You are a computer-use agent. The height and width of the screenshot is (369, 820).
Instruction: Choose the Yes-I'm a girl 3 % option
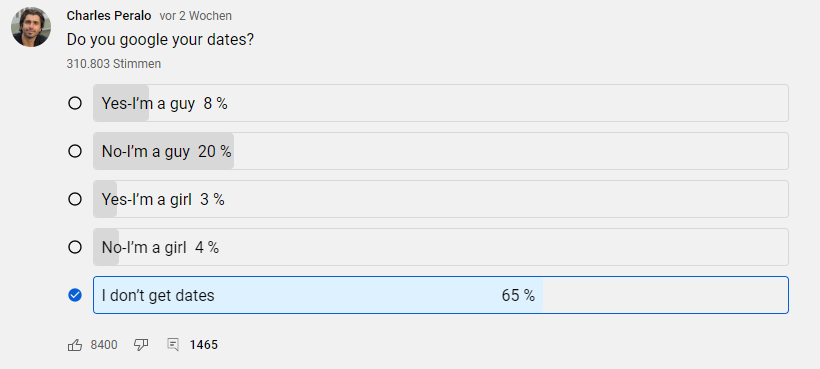(x=441, y=199)
